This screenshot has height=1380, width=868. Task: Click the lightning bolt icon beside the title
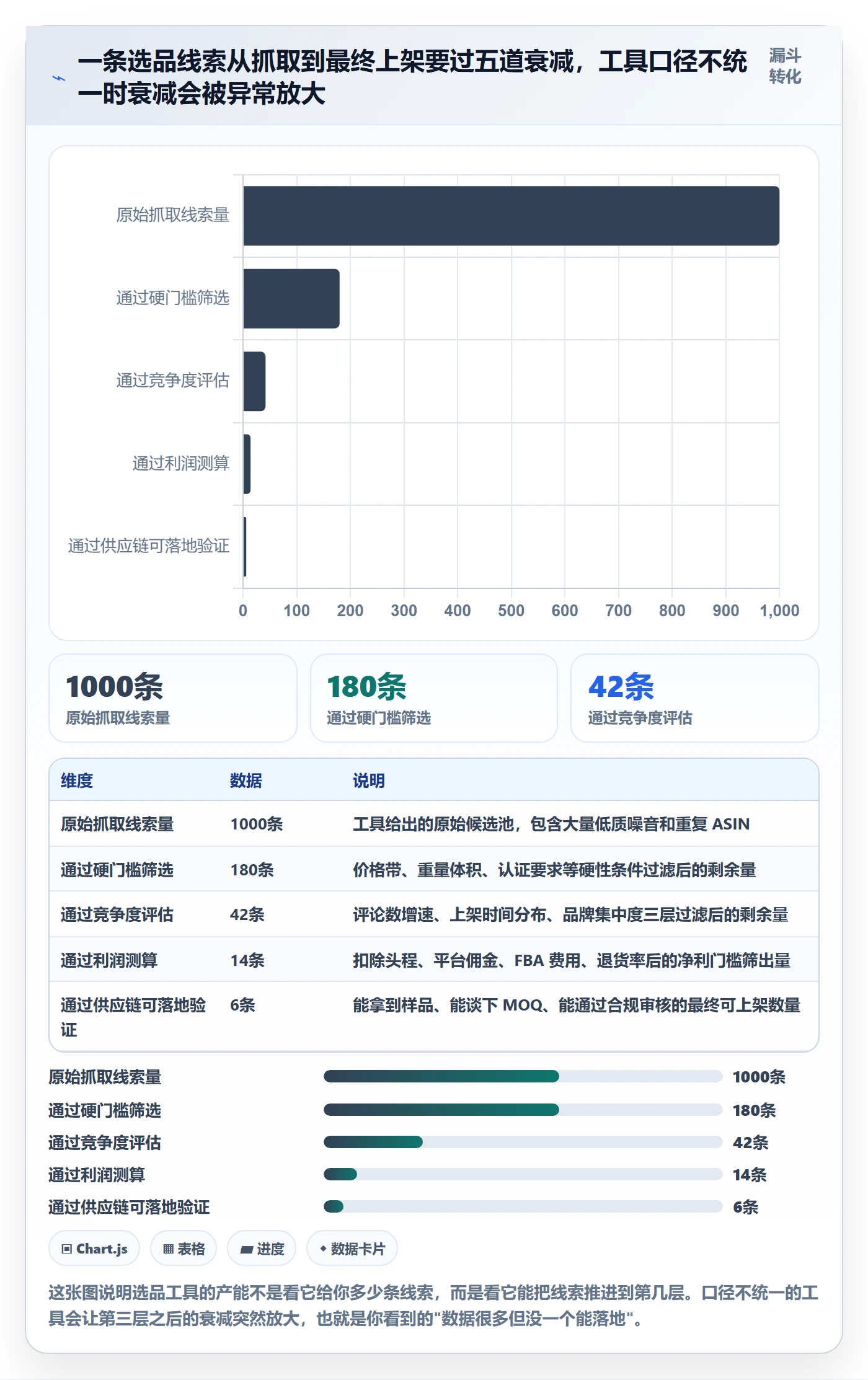coord(59,79)
